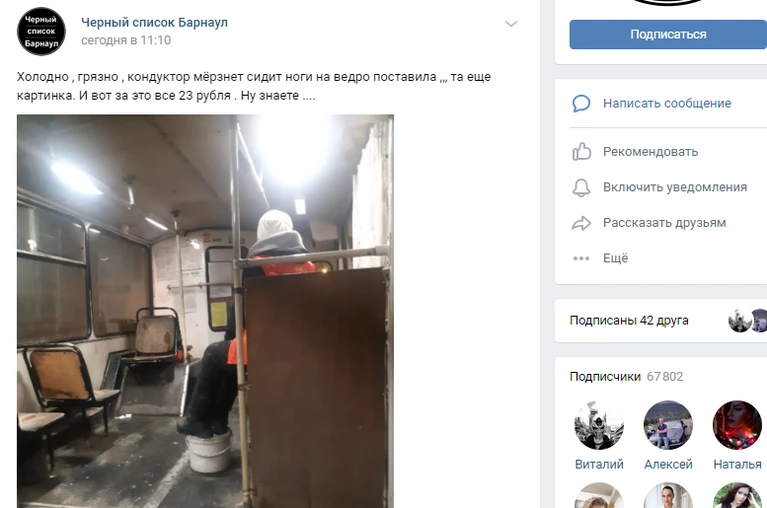Screen dimensions: 767x508
Task: Choose Рассказать друзьям option
Action: point(664,223)
